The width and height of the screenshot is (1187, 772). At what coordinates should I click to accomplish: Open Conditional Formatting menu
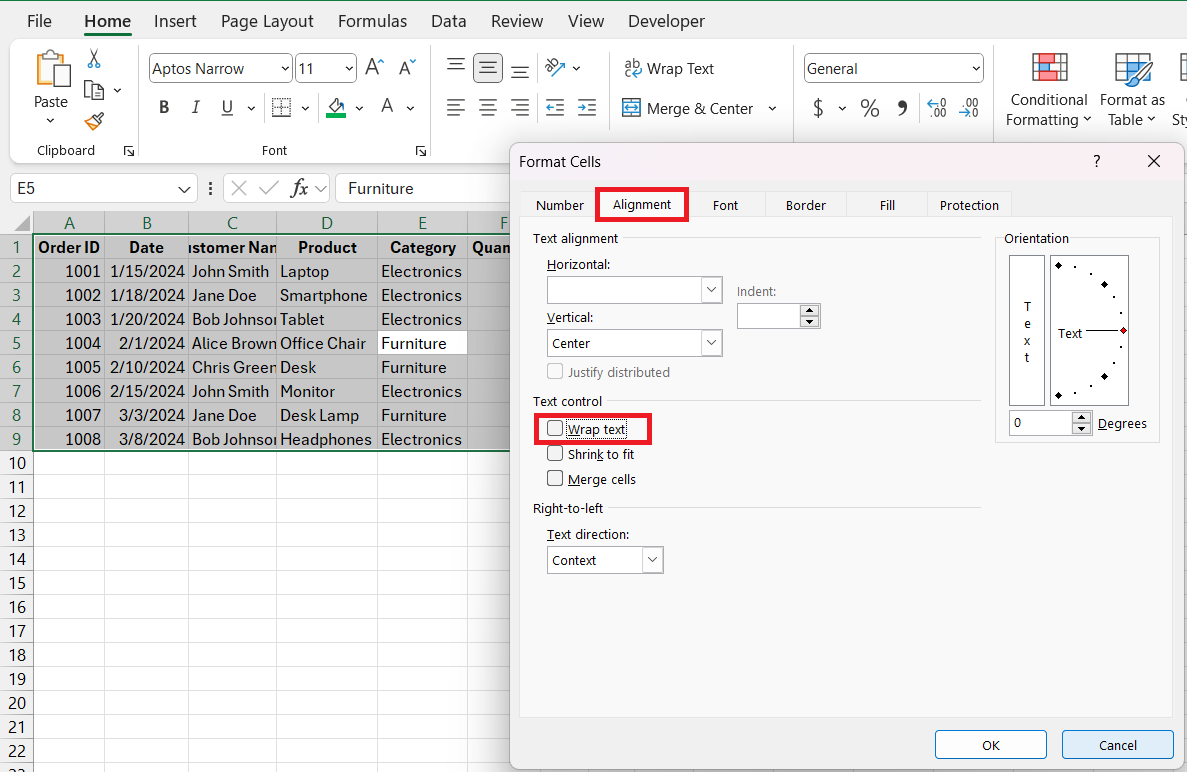point(1049,89)
